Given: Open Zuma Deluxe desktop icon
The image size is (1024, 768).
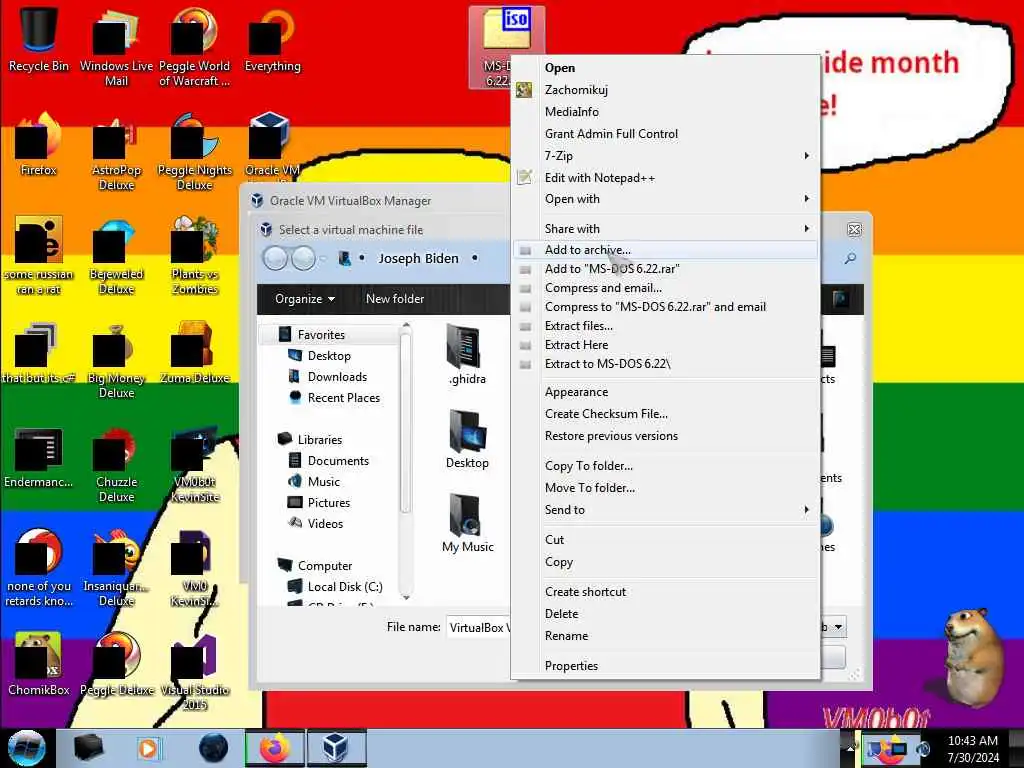Looking at the screenshot, I should [194, 353].
